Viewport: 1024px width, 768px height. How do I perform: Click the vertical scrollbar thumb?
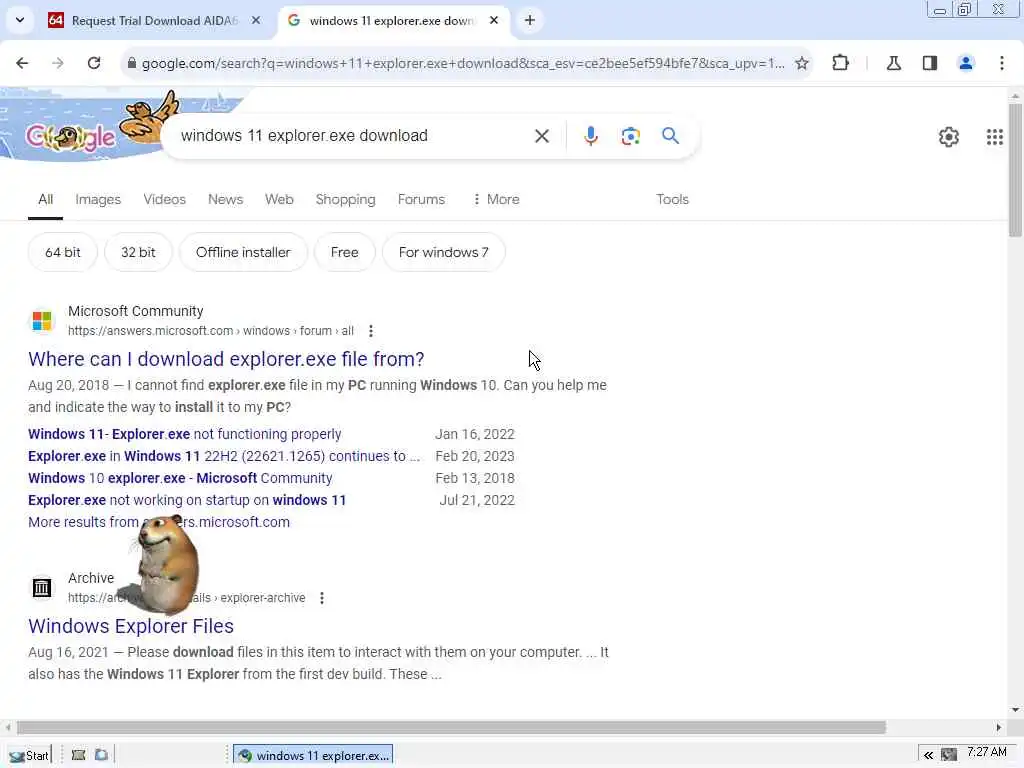coord(1015,170)
